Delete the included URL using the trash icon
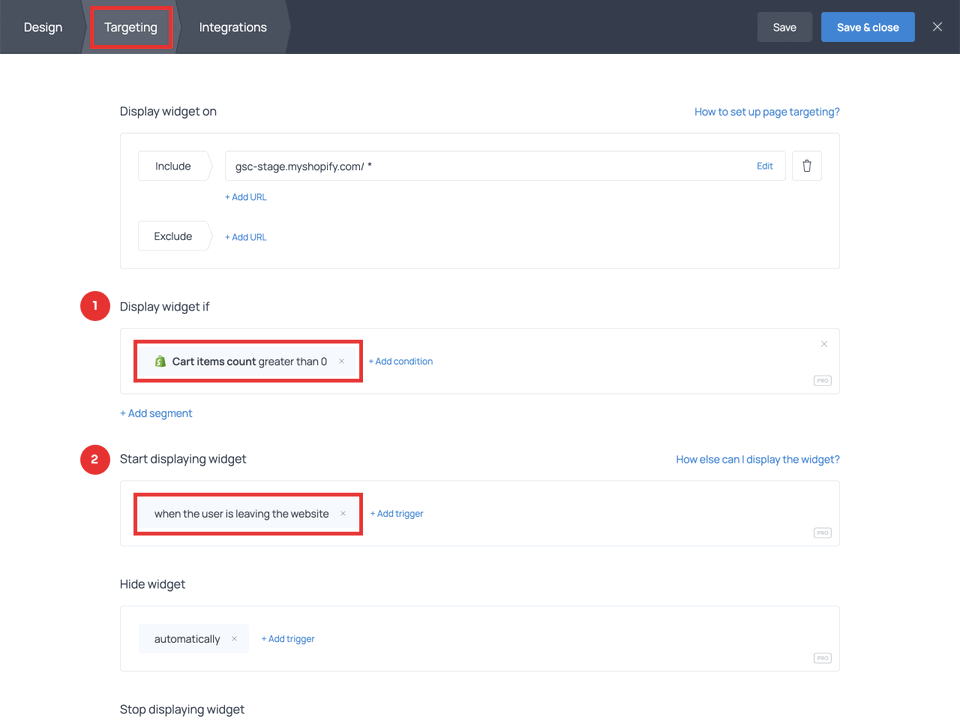The height and width of the screenshot is (720, 960). pos(807,165)
